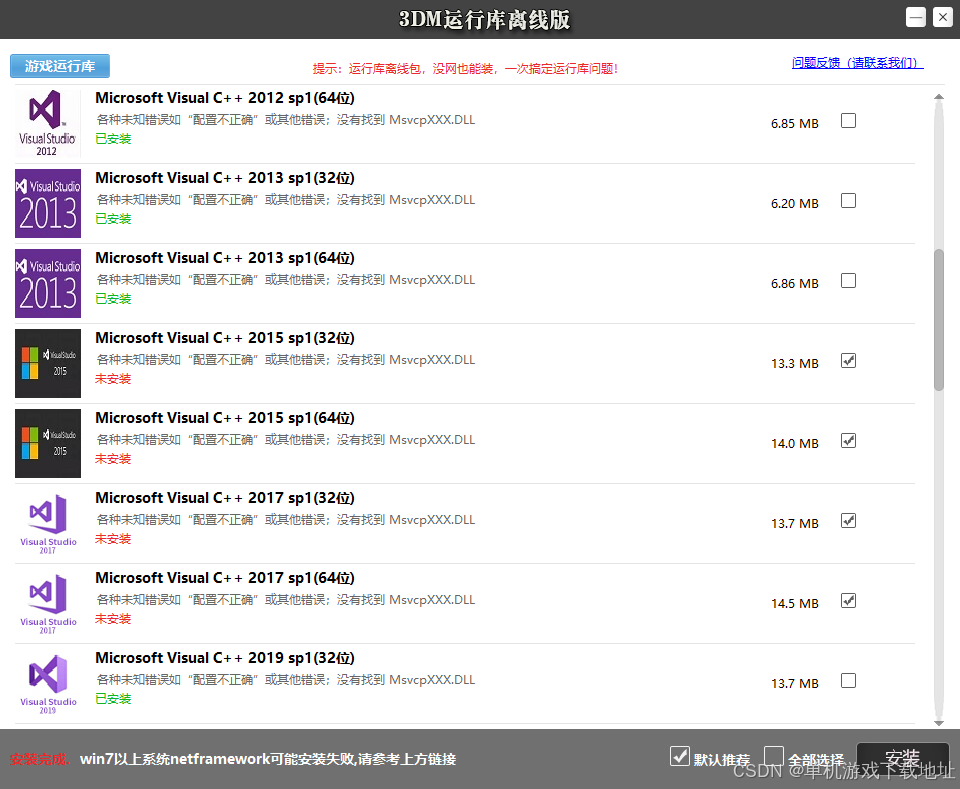Select title Microsoft Visual C++ 2013 sp1(32位)
Viewport: 960px width, 789px height.
point(225,178)
